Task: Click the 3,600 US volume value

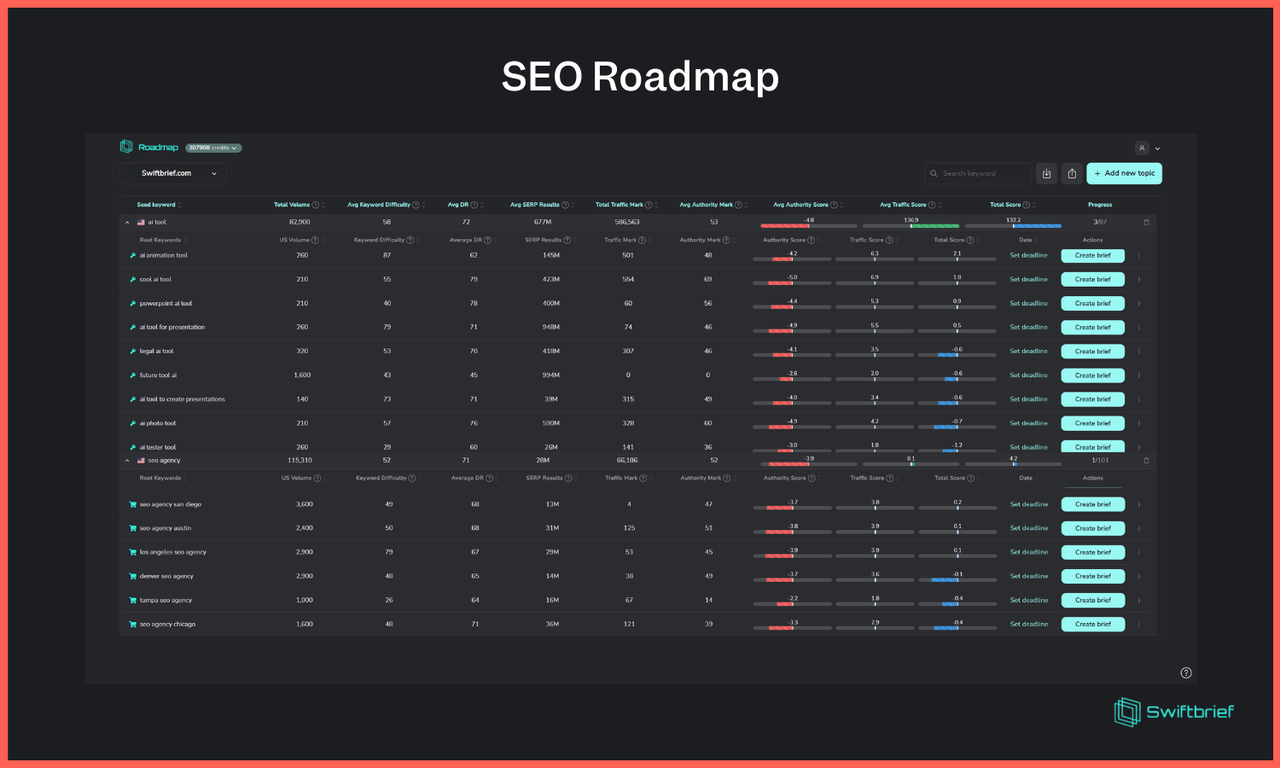Action: [x=304, y=504]
